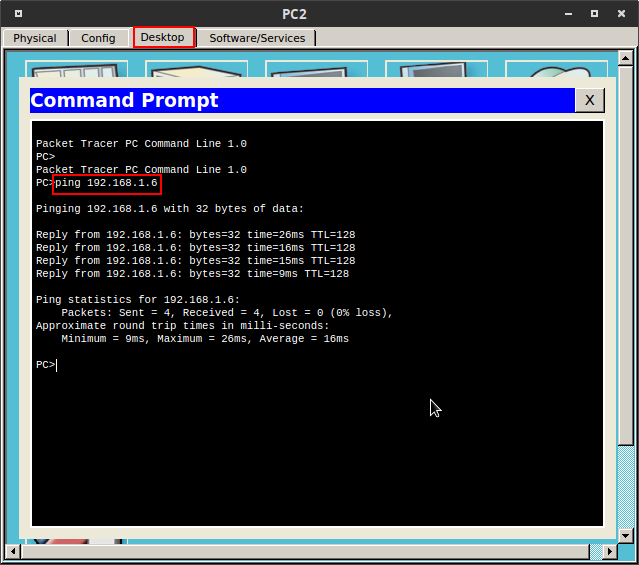This screenshot has width=639, height=565.
Task: Click the PC2 window menu icon in title bar
Action: (x=18, y=14)
